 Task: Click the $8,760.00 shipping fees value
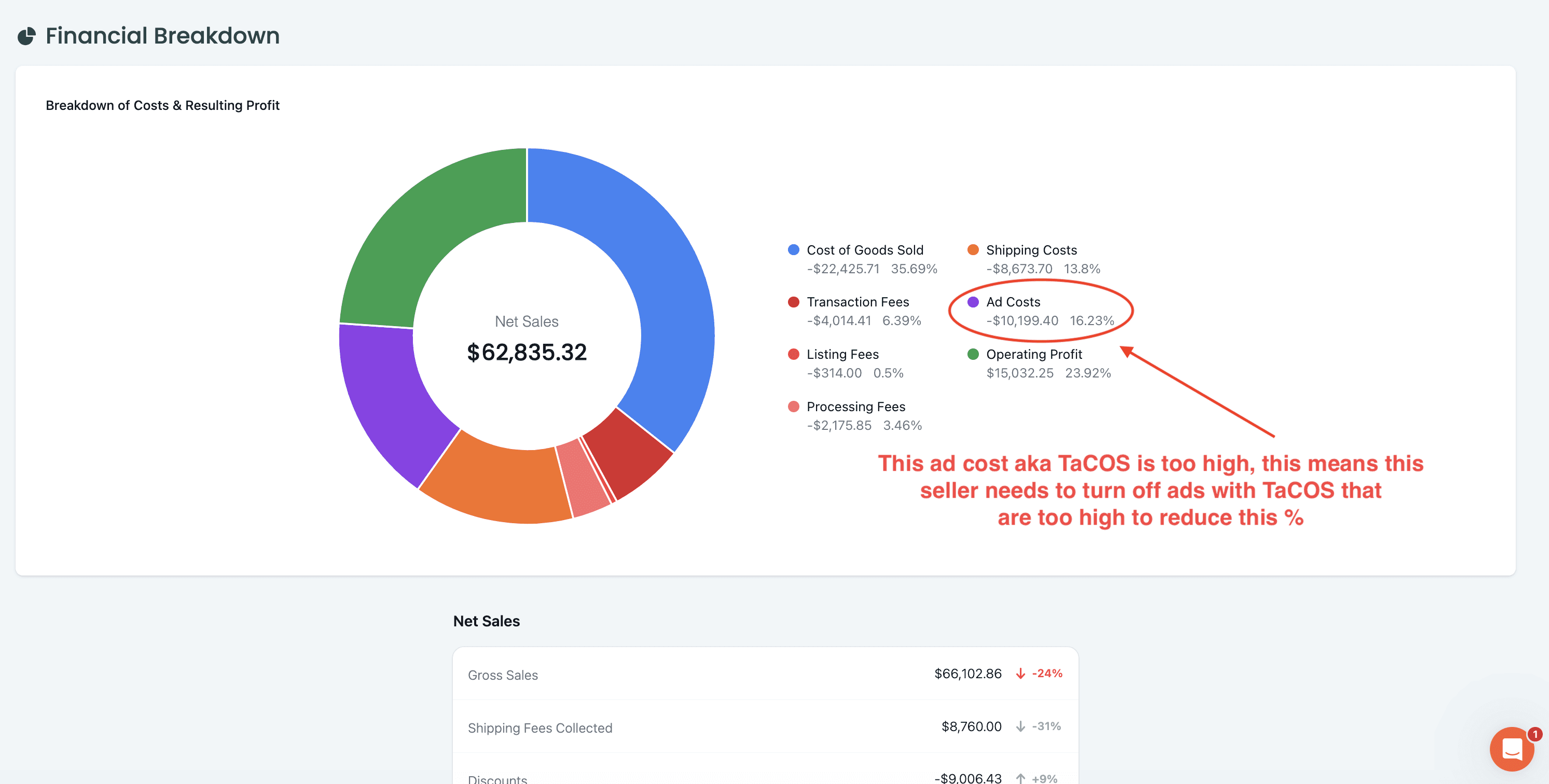click(971, 726)
